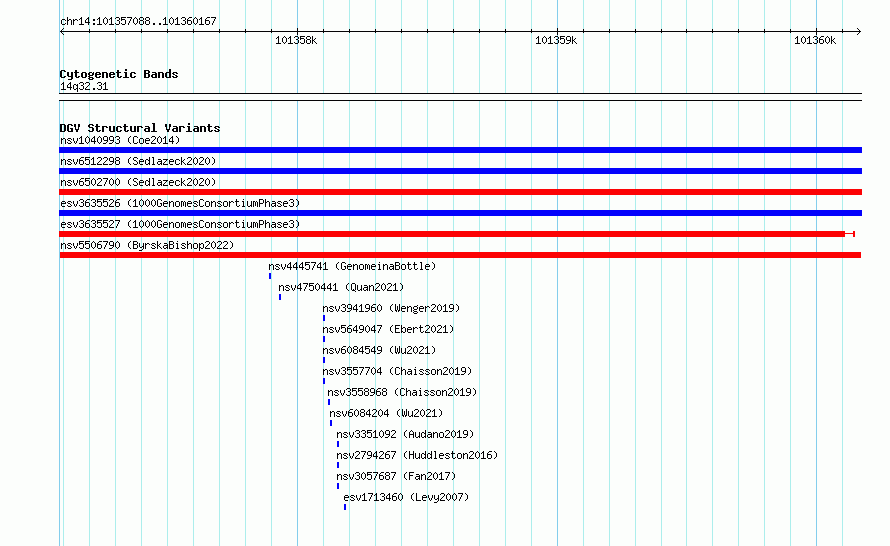Click nsv2794267 (Huddleston2016) label
This screenshot has height=546, width=890.
(417, 455)
